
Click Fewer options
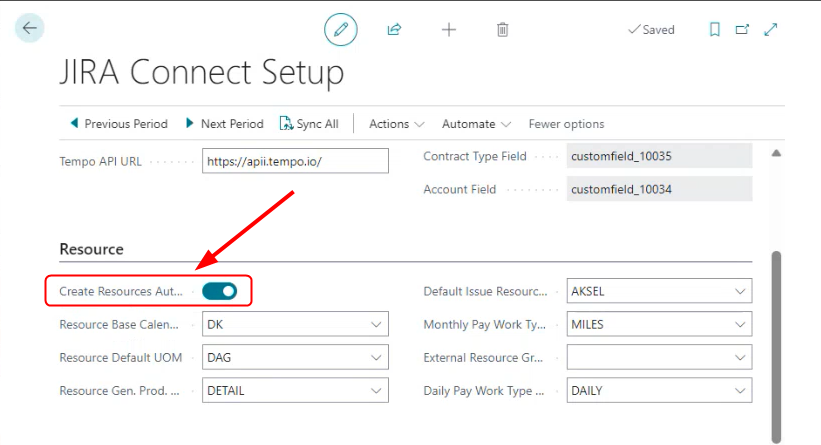click(x=566, y=124)
